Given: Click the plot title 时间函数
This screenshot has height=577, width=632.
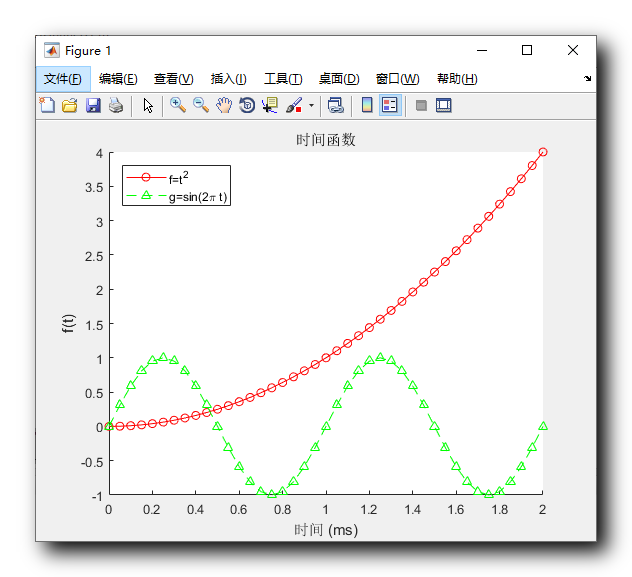Looking at the screenshot, I should (326, 140).
